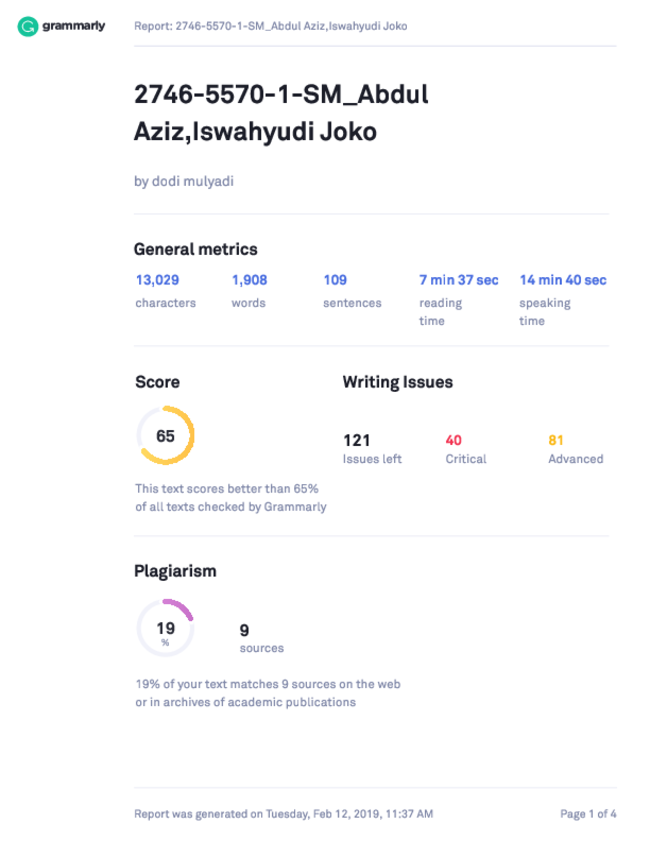Click the grammarly wordmark text

[x=74, y=25]
